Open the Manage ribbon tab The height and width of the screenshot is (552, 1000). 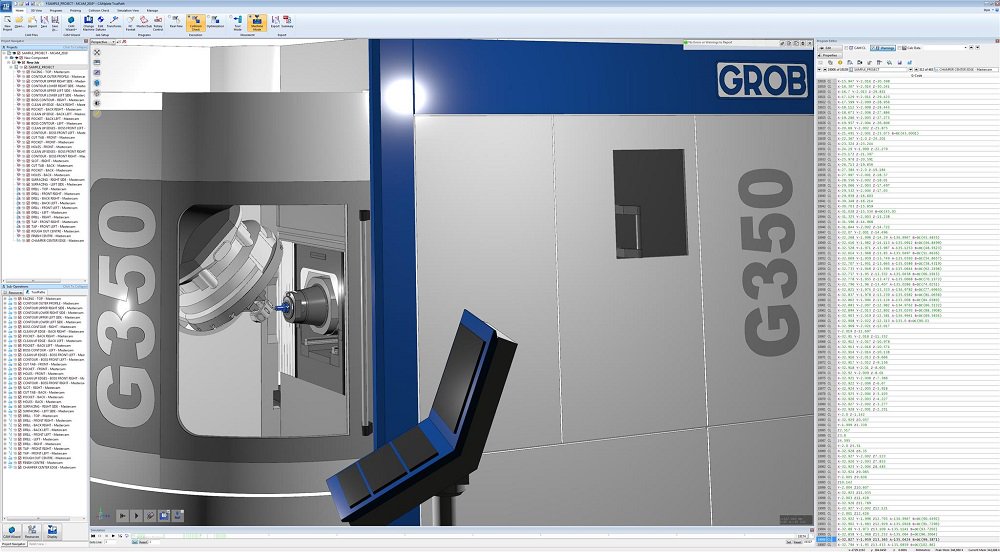pos(152,11)
